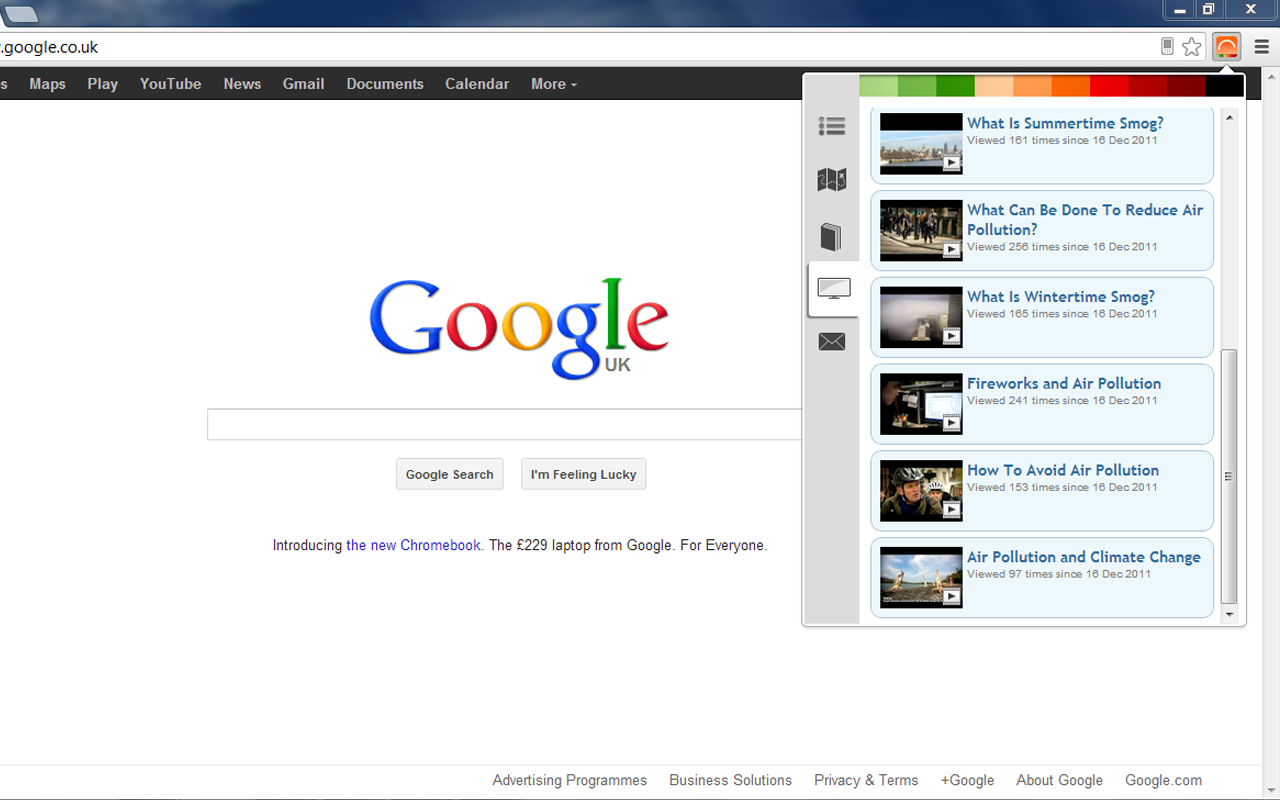
Task: Open Business Solutions footer link
Action: pos(730,780)
